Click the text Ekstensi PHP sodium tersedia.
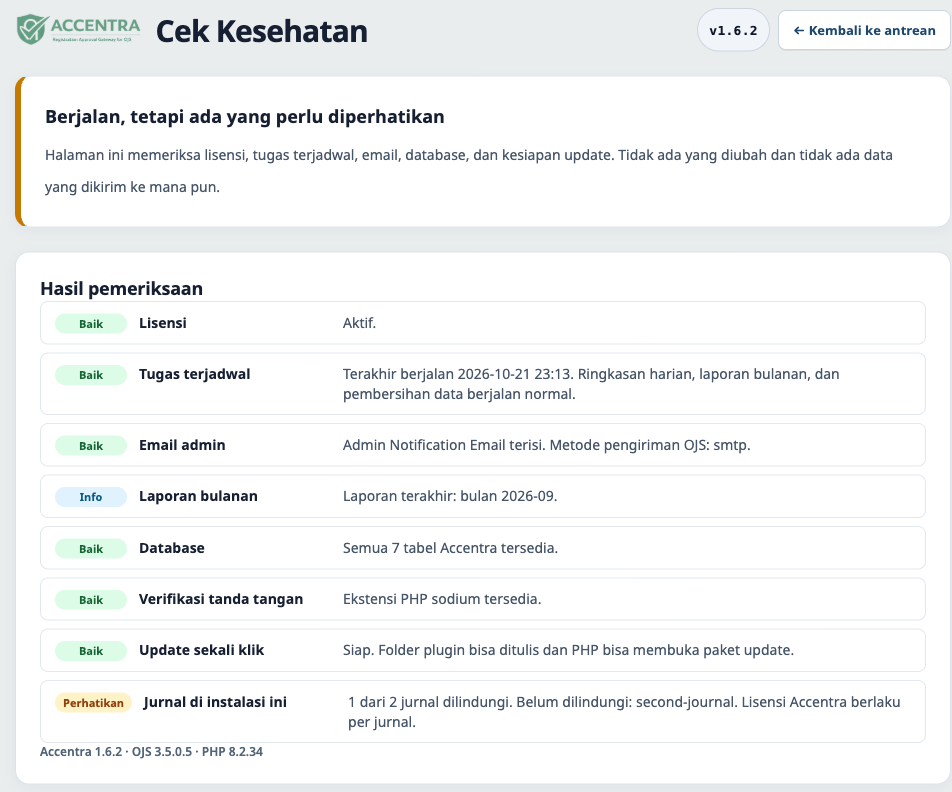The width and height of the screenshot is (952, 792). coord(442,599)
